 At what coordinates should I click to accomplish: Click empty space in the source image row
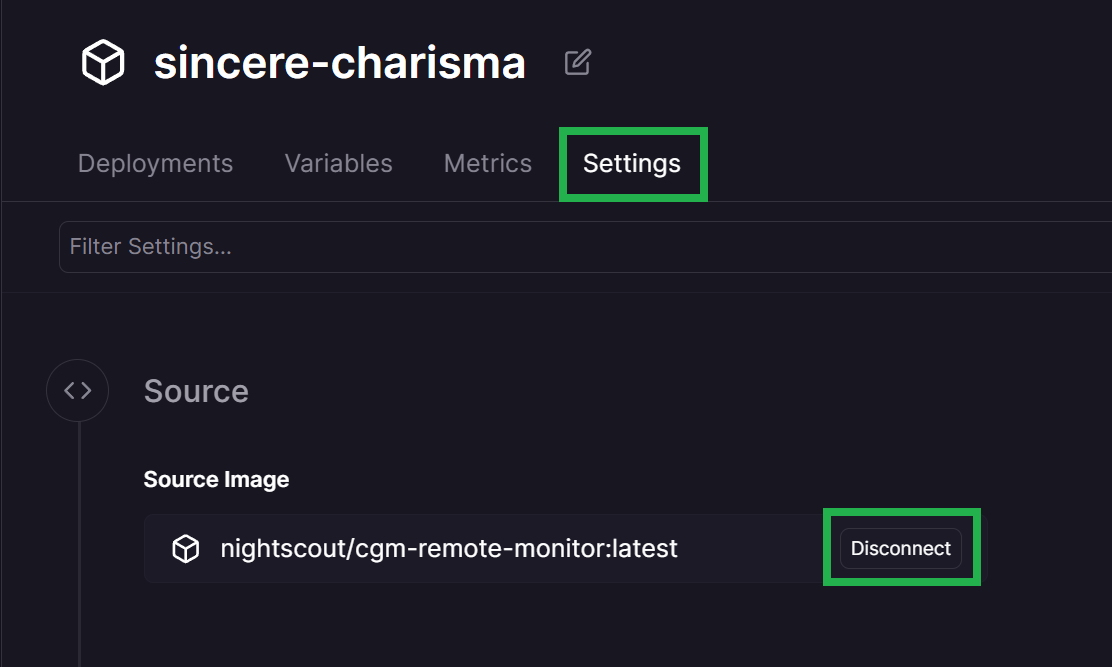tap(755, 549)
